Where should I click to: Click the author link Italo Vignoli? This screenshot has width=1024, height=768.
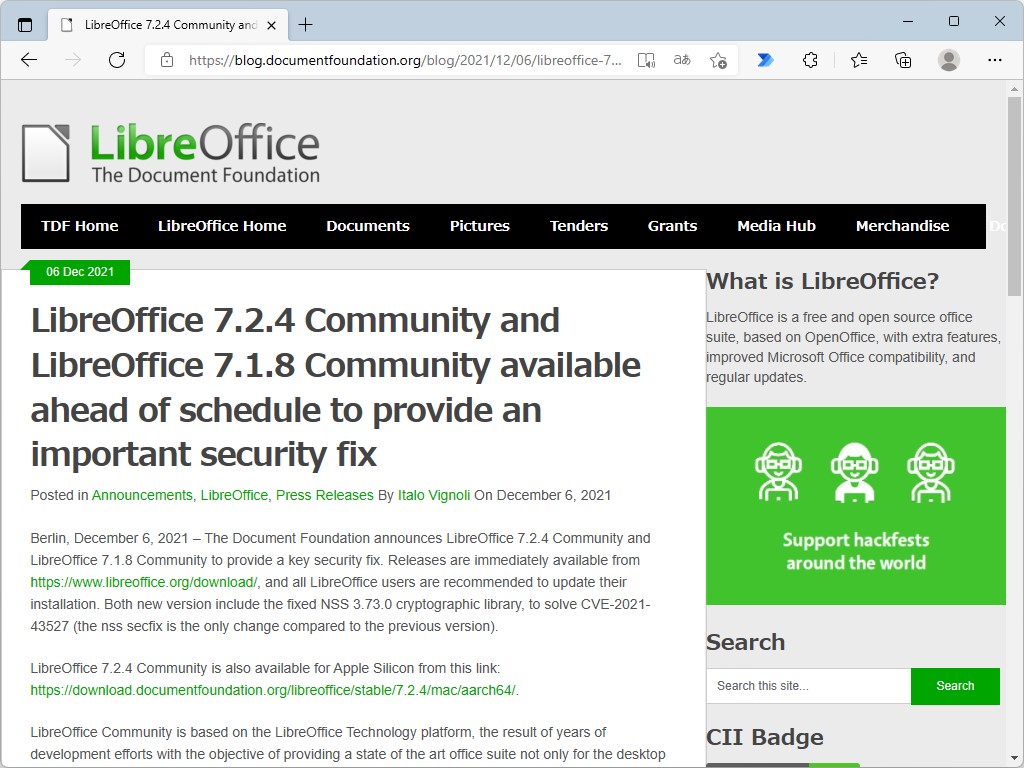click(x=434, y=494)
